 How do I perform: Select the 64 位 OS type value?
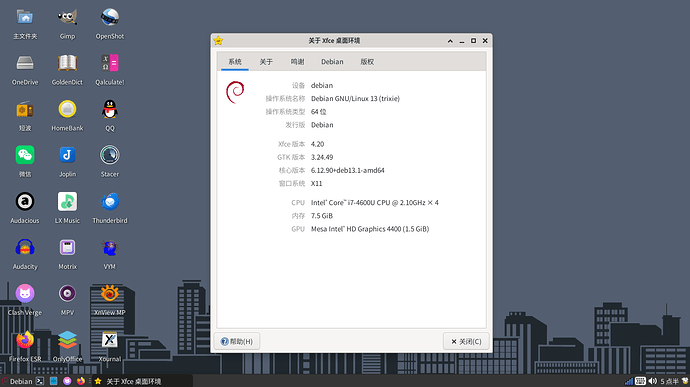tap(319, 112)
